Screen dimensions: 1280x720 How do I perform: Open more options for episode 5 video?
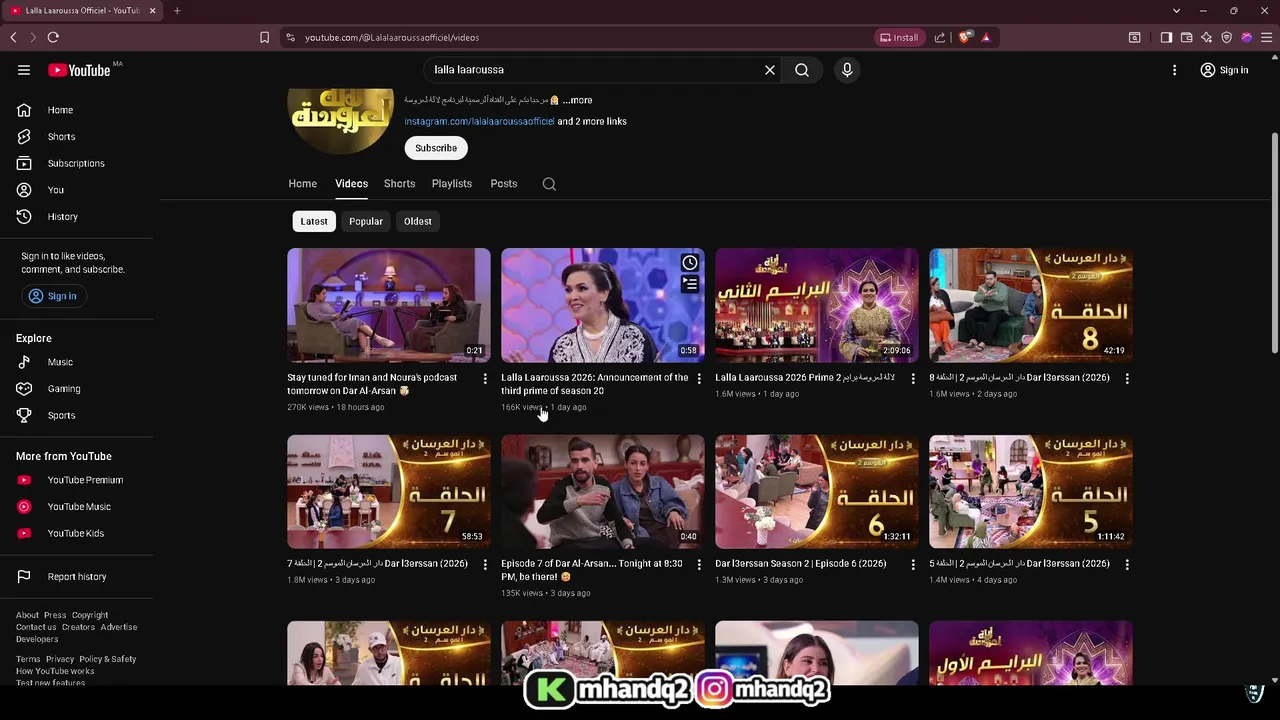click(1127, 565)
